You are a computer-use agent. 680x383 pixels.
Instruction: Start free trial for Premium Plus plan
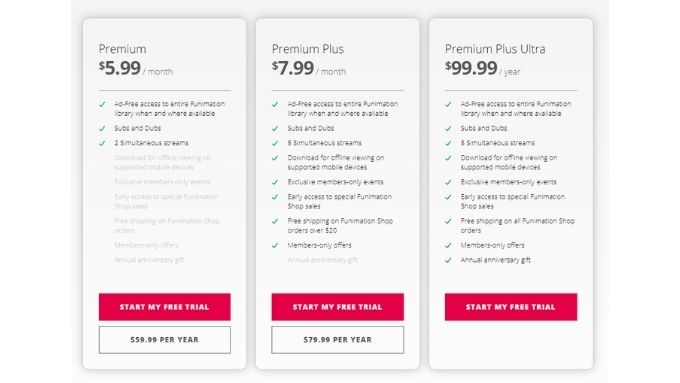[337, 307]
